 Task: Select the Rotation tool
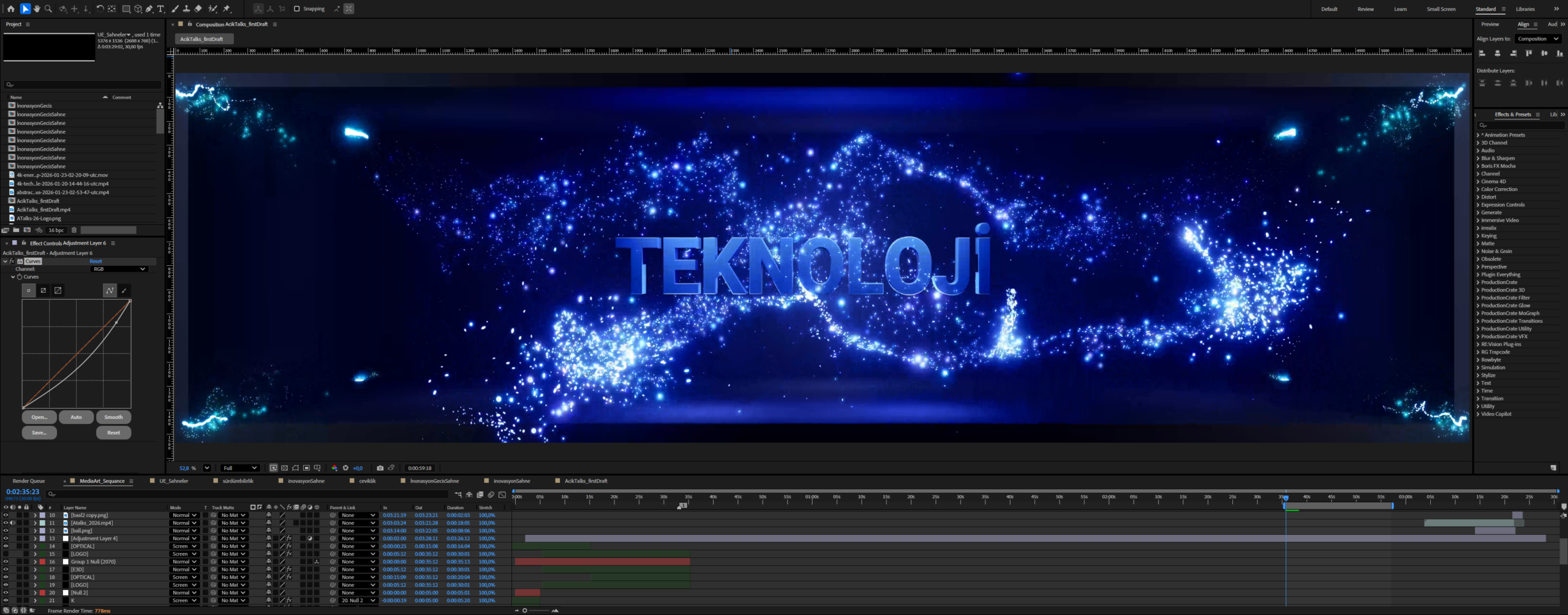pos(100,9)
